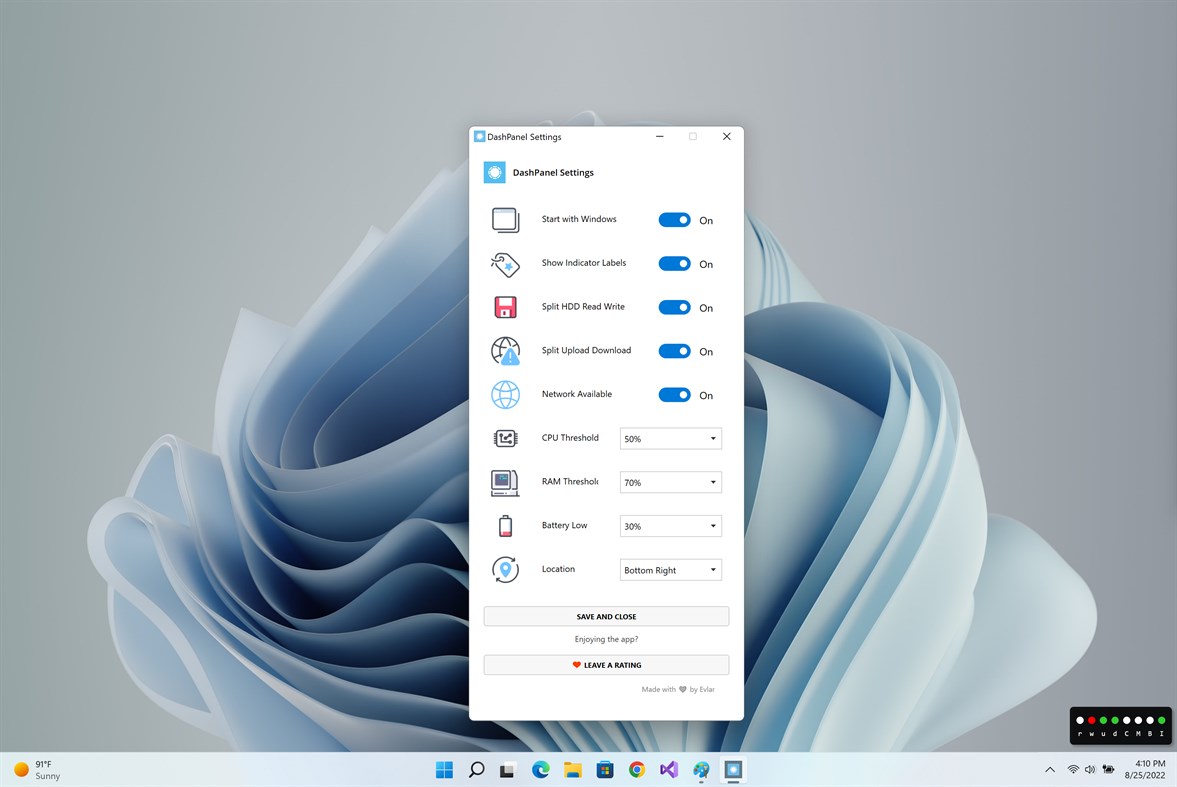The width and height of the screenshot is (1177, 787).
Task: Turn off Split Upload Download
Action: (x=674, y=351)
